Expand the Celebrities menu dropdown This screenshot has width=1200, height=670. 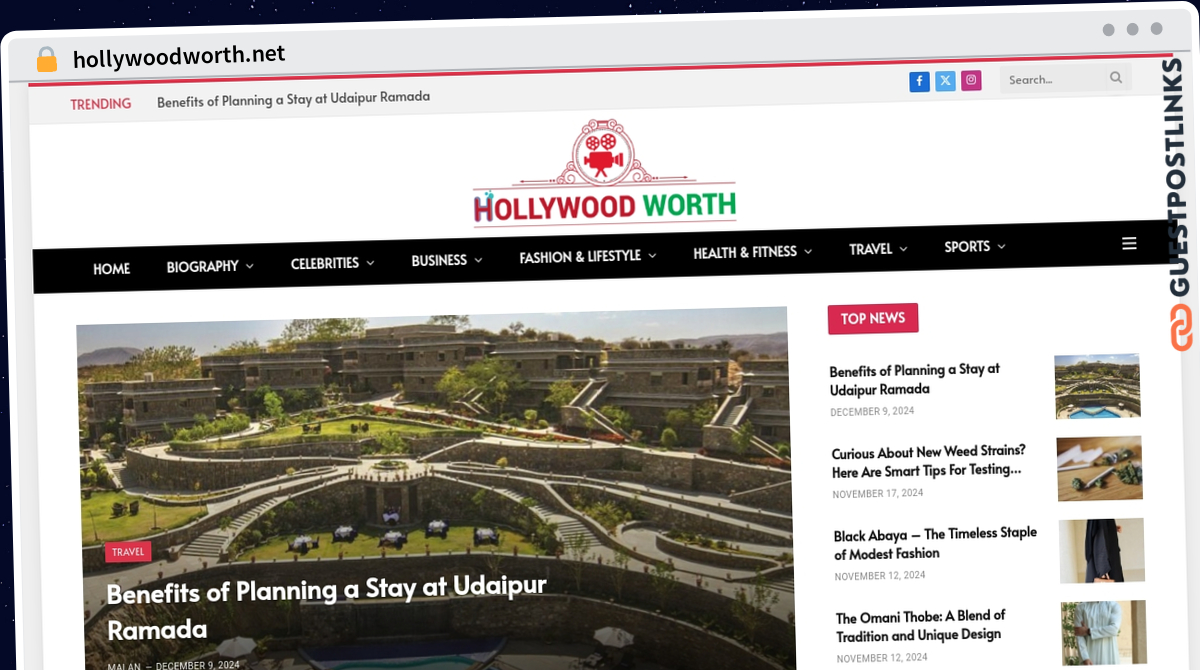(x=332, y=263)
